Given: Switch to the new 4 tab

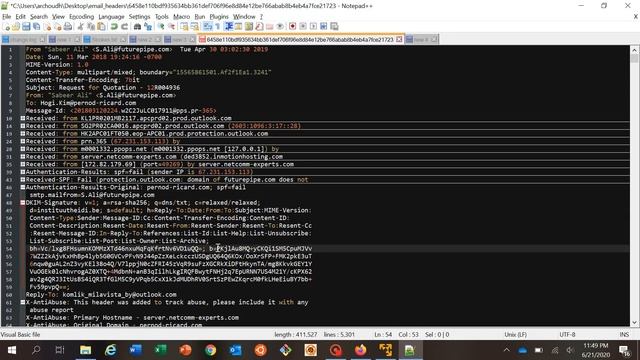Looking at the screenshot, I should point(422,40).
